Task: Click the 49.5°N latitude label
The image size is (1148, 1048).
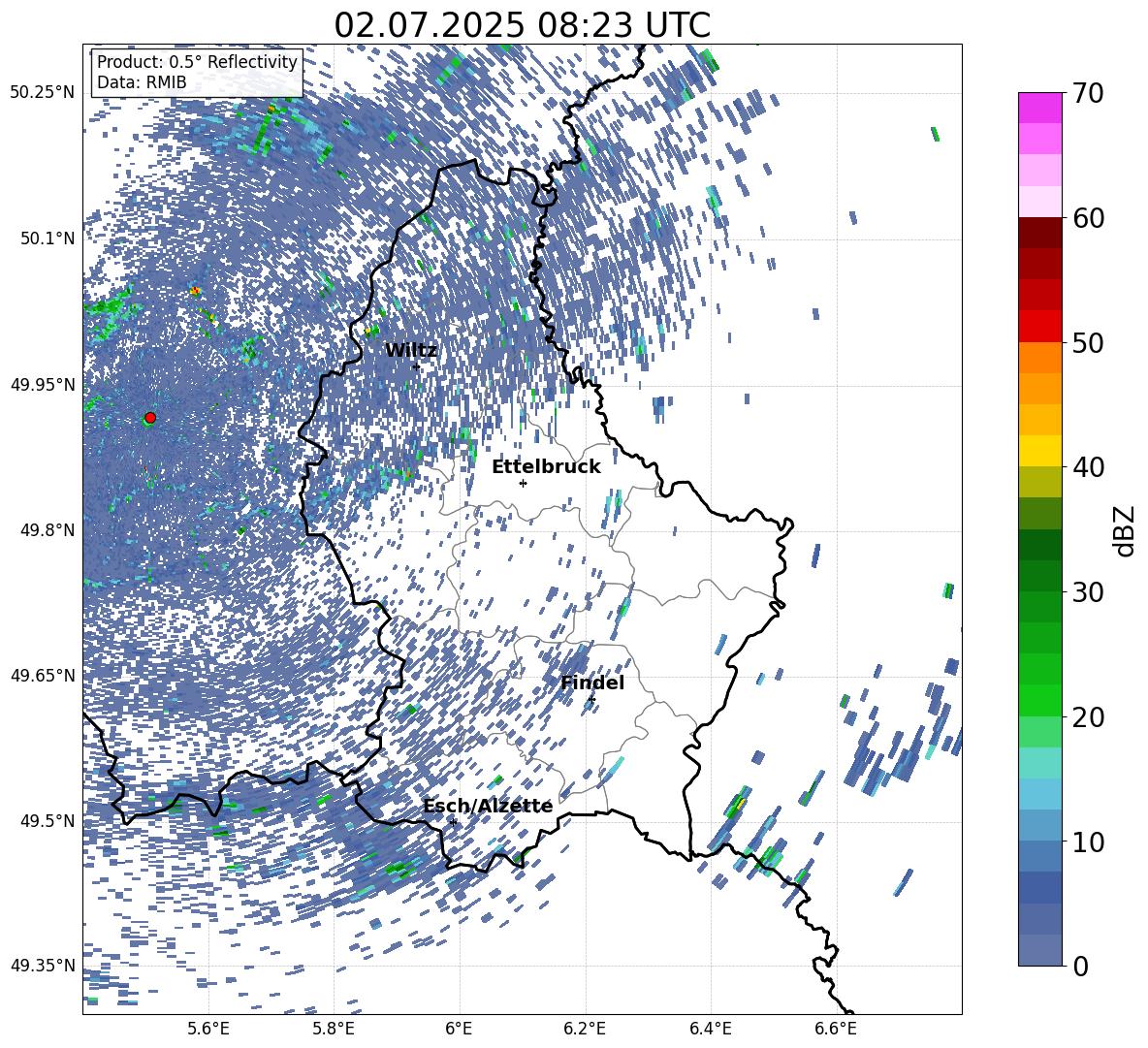Action: click(x=47, y=820)
